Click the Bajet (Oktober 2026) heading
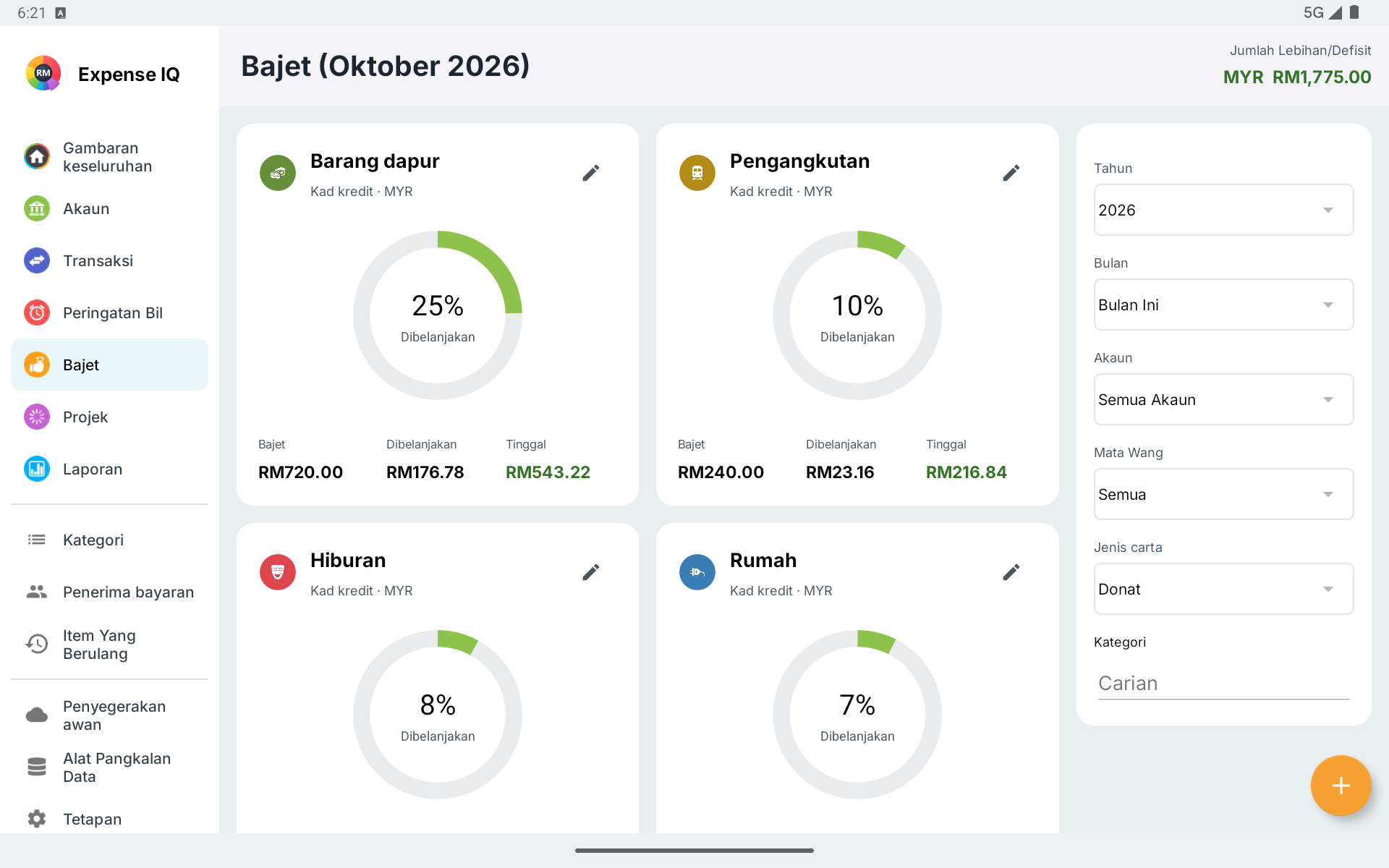 click(x=386, y=66)
